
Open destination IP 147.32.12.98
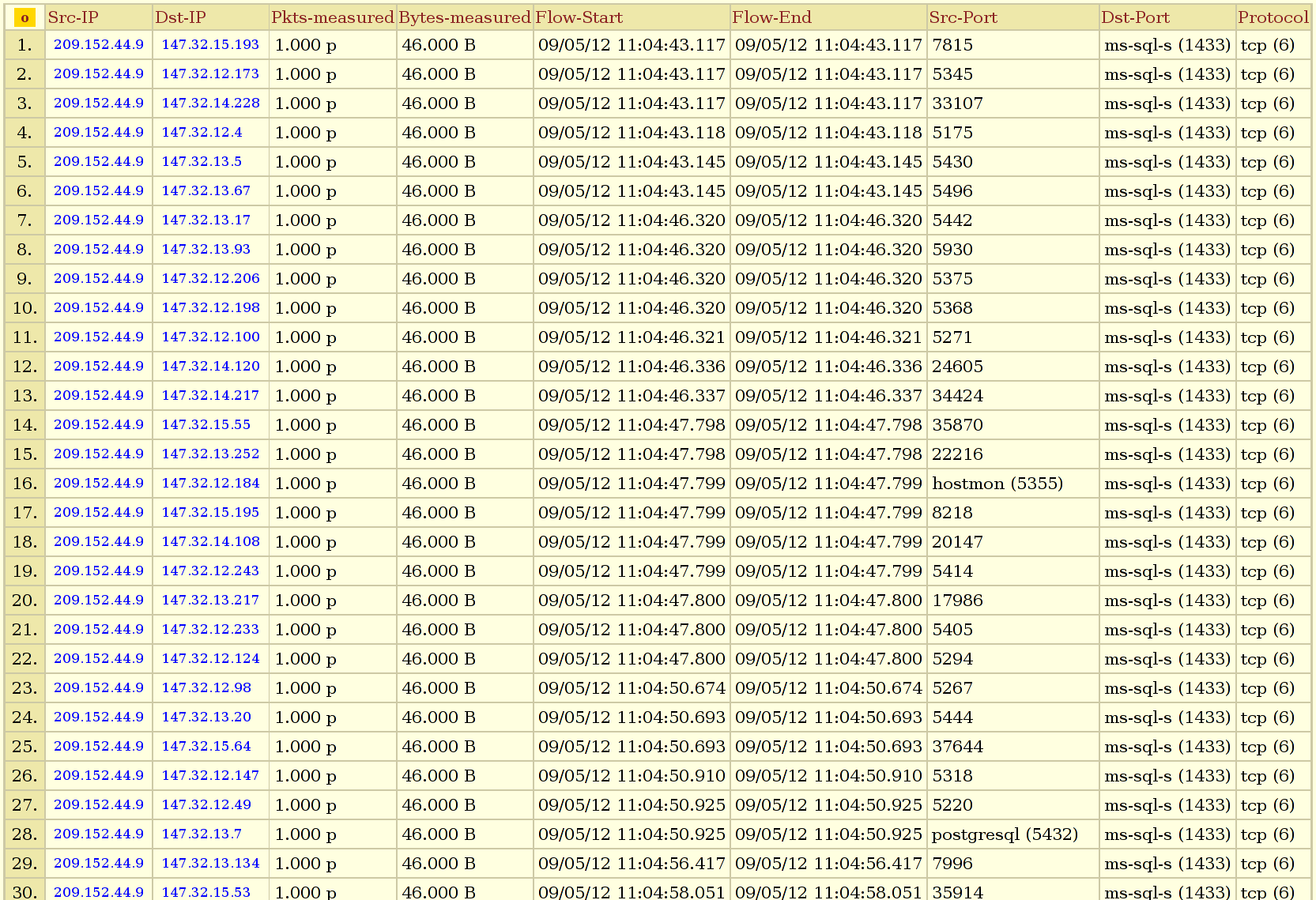click(x=206, y=687)
